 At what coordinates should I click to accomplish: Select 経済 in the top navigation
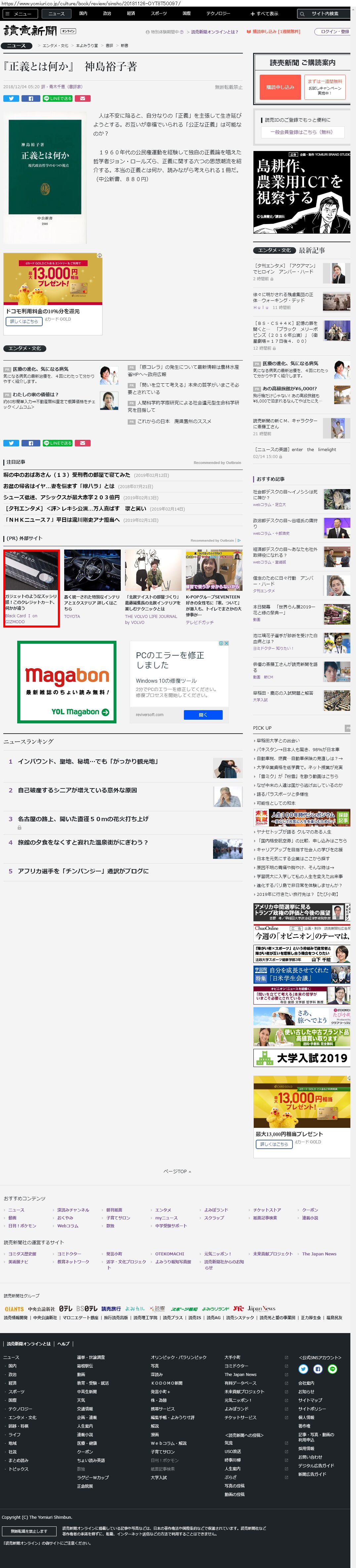pyautogui.click(x=131, y=13)
